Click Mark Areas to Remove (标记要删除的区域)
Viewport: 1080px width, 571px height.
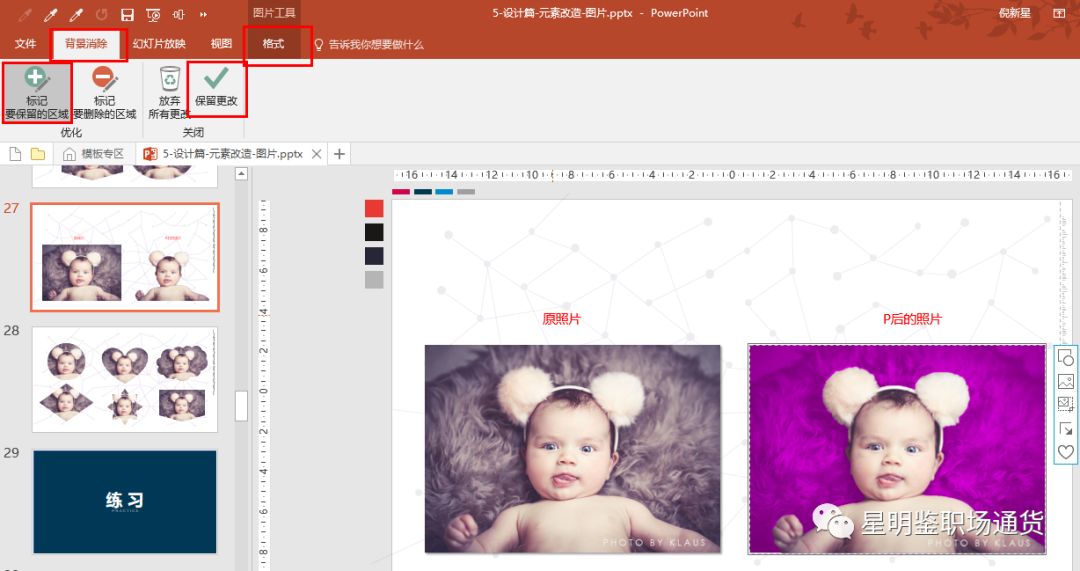pos(104,92)
